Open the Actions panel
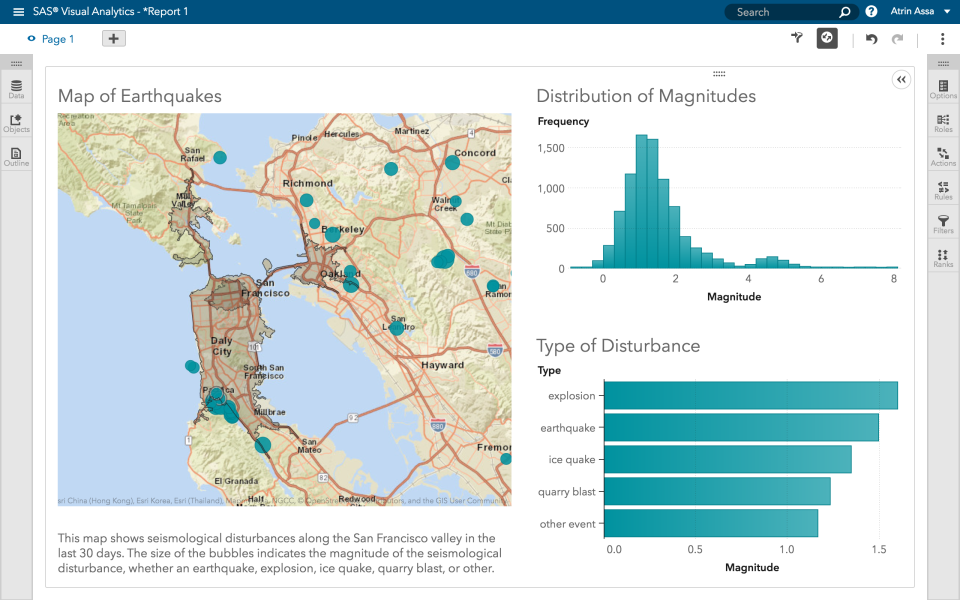This screenshot has height=600, width=960. [942, 156]
